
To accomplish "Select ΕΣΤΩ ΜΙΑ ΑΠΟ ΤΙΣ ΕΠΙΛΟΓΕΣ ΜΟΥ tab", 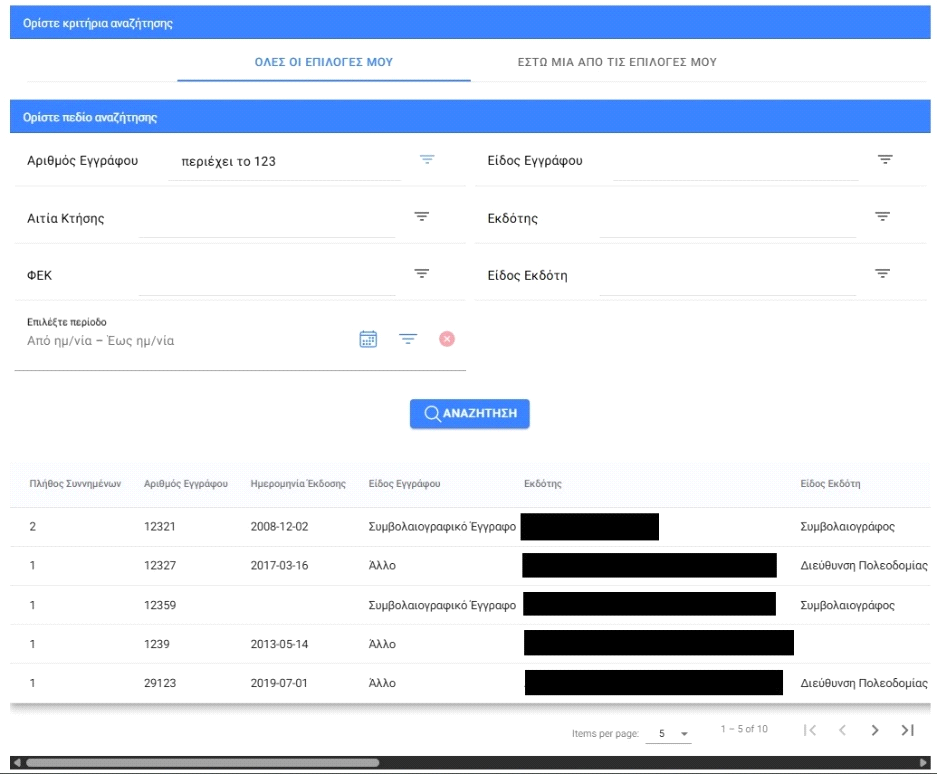I will point(616,62).
